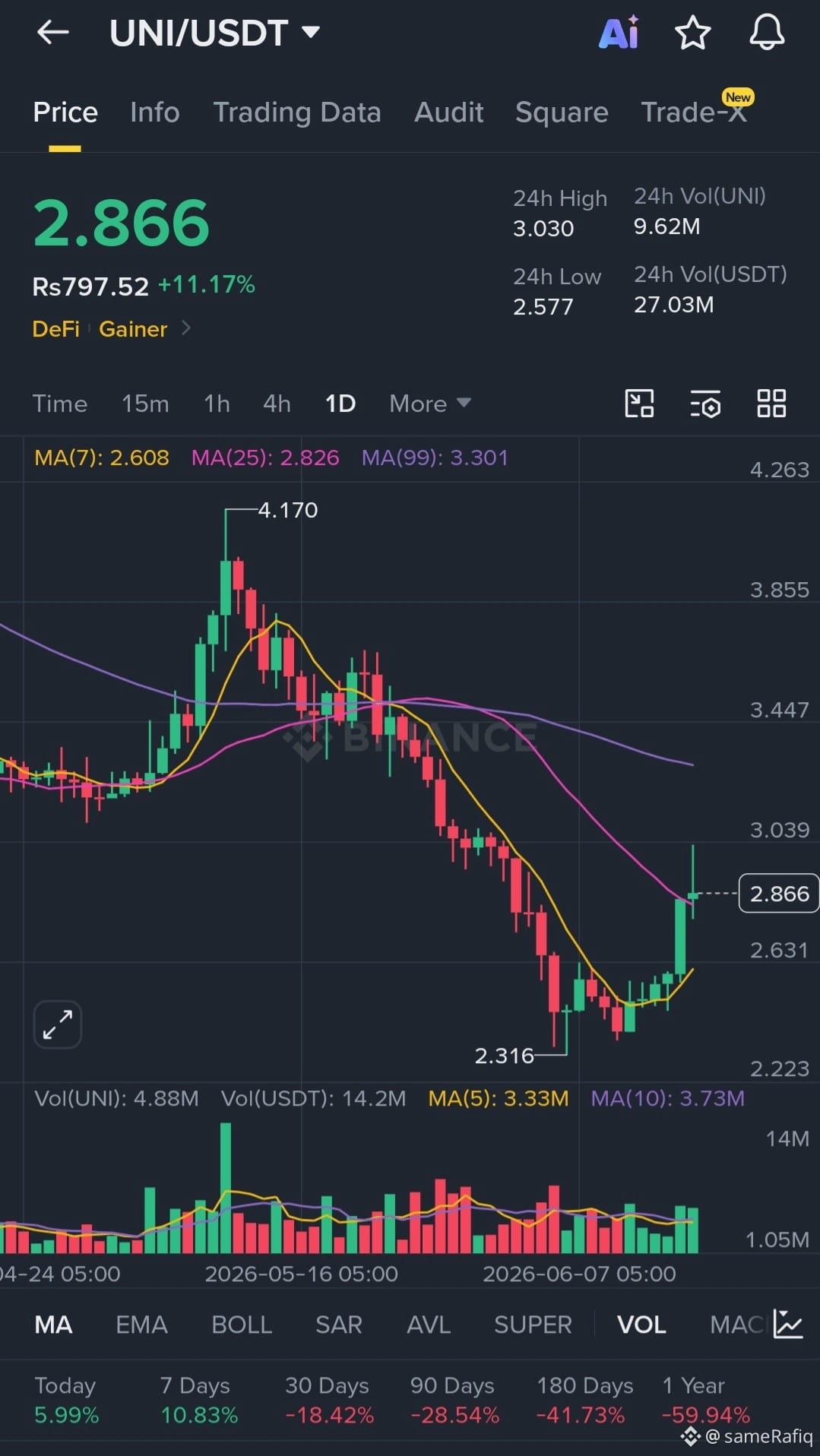Tap the volume MA(10): 3.73M legend
This screenshot has height=1456, width=820.
668,1098
